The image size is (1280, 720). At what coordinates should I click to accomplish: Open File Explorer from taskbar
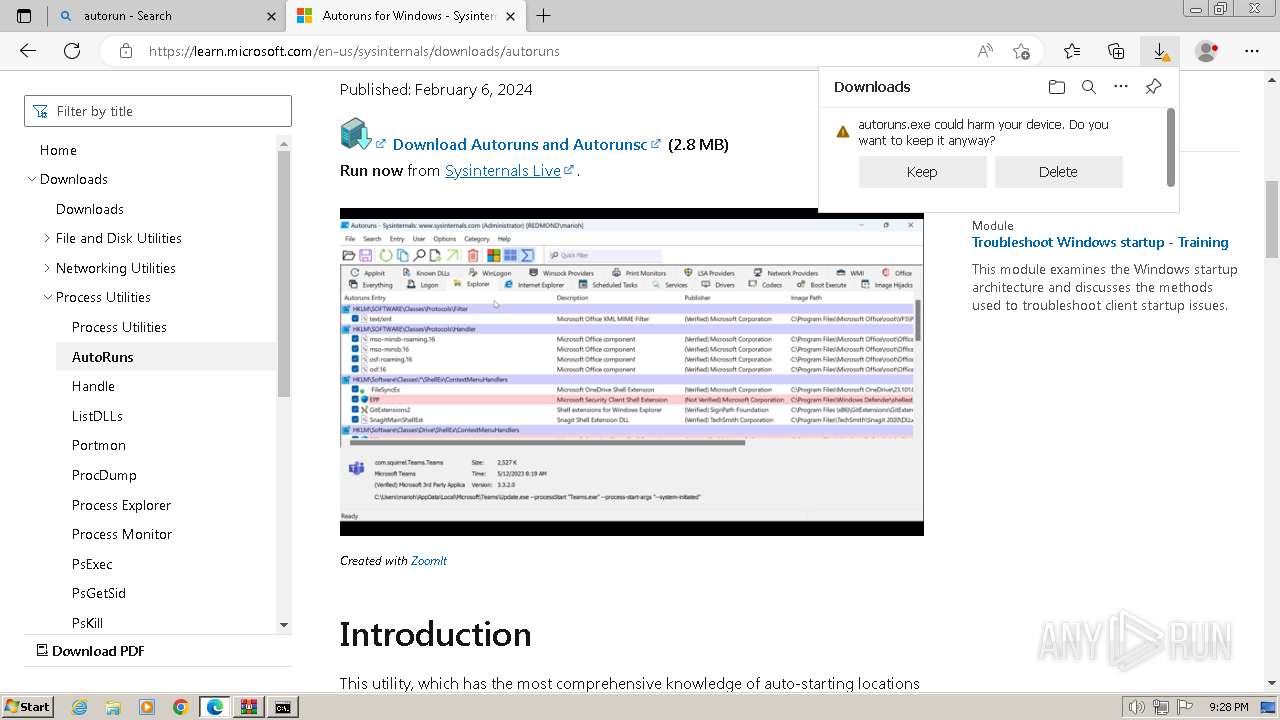coord(113,707)
